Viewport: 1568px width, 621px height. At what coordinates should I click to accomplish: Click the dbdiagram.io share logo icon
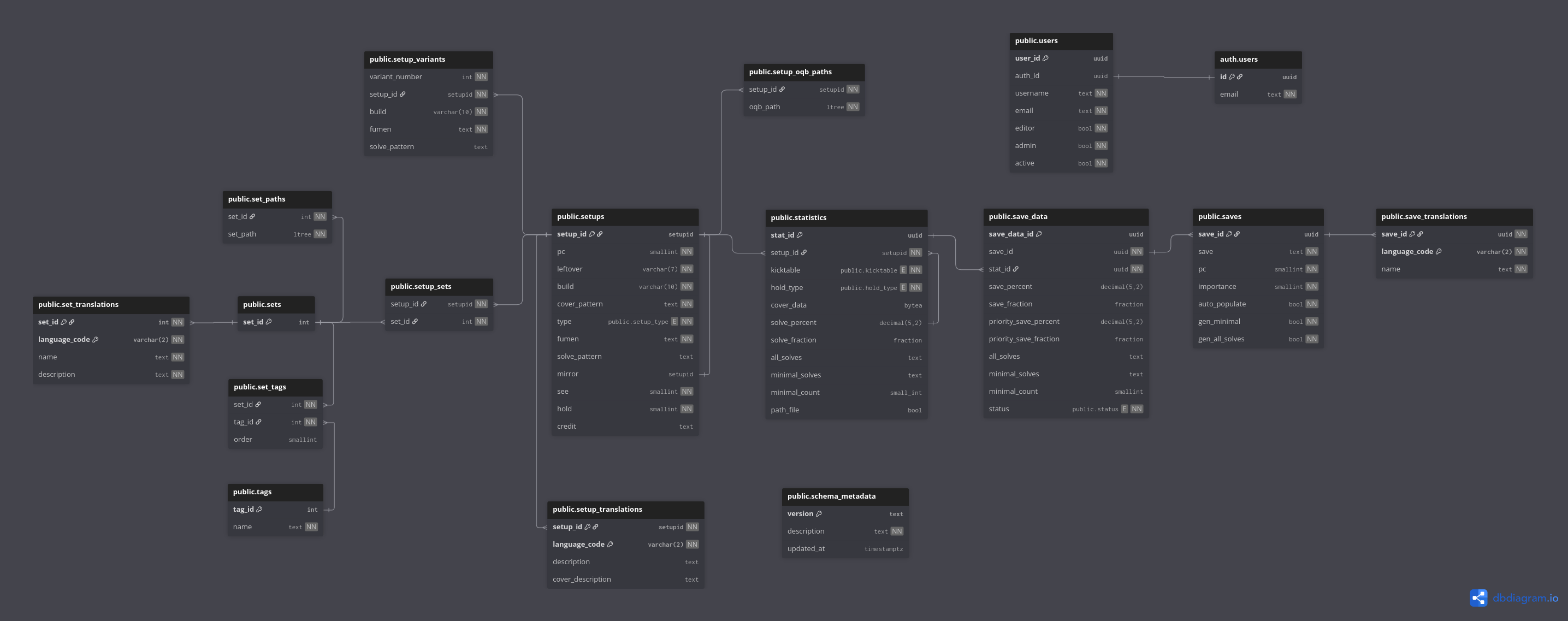1478,598
